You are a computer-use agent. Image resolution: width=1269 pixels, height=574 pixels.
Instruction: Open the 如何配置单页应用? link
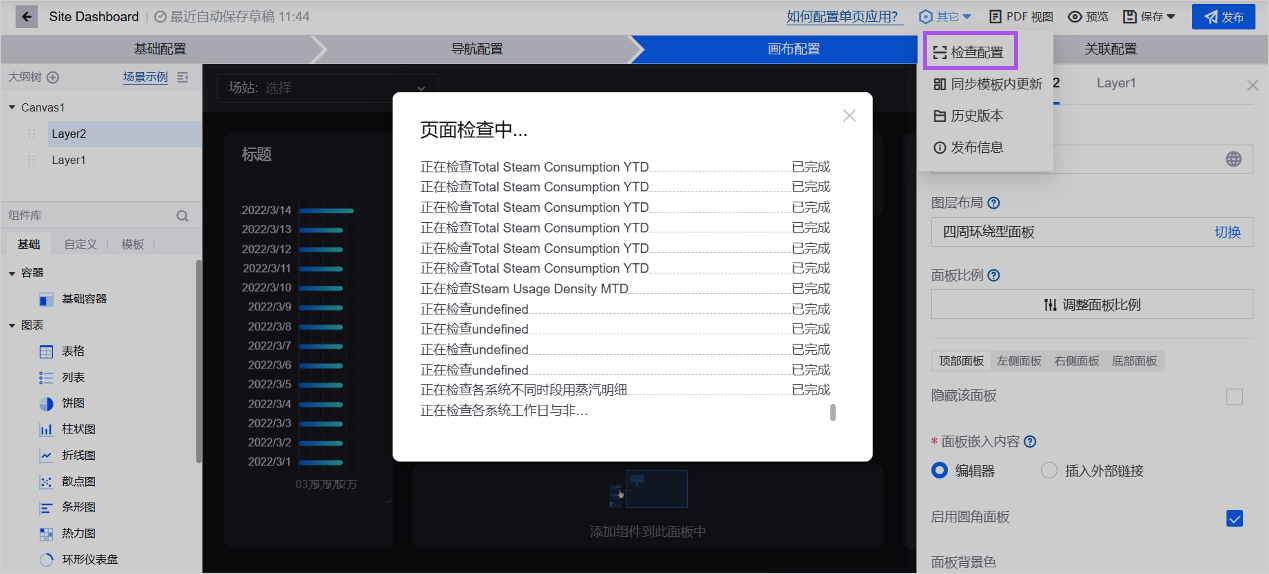[x=842, y=17]
